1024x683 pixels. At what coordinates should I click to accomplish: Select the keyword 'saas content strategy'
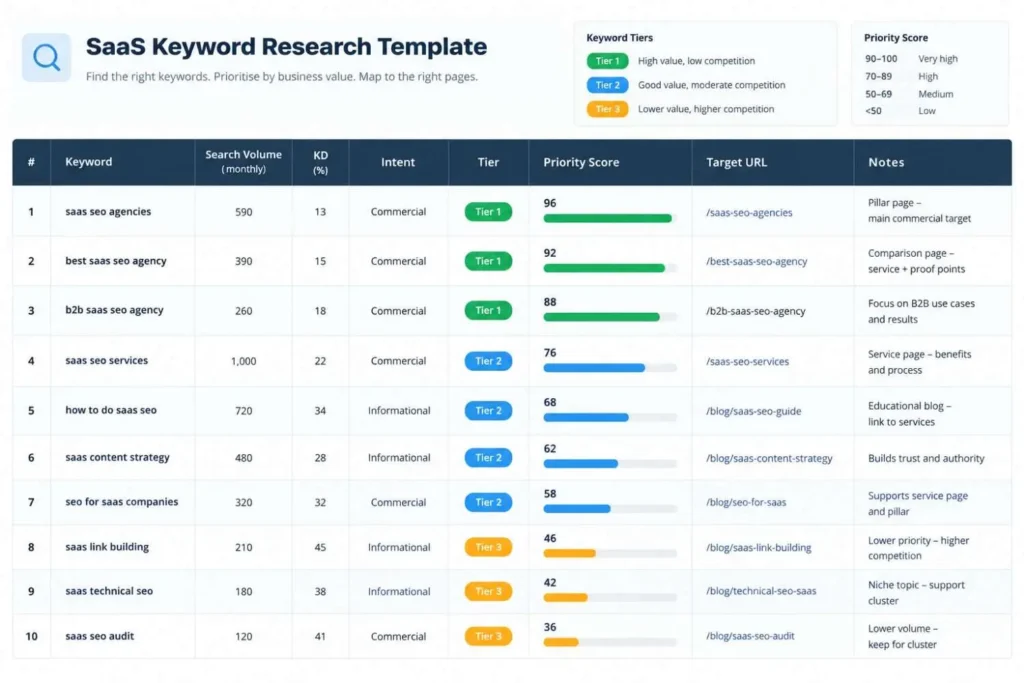click(117, 458)
